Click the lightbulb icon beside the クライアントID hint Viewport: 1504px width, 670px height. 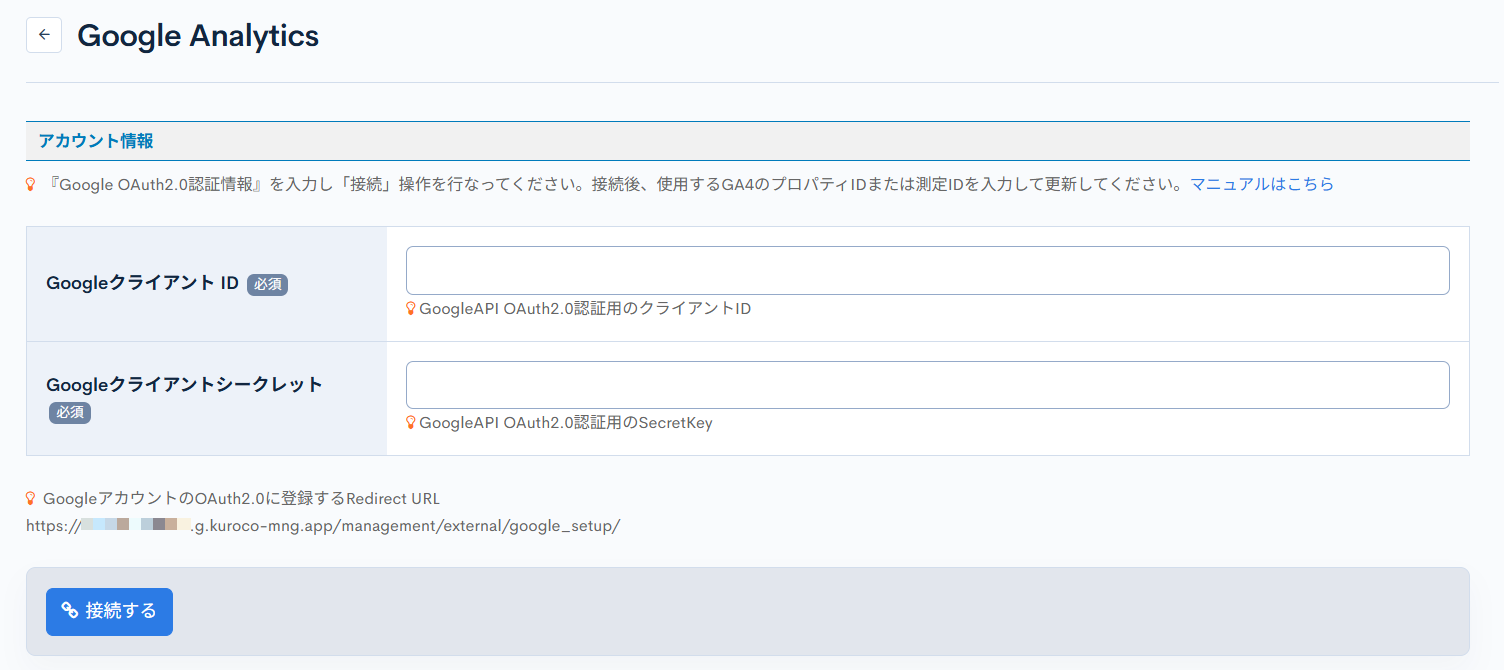(411, 309)
